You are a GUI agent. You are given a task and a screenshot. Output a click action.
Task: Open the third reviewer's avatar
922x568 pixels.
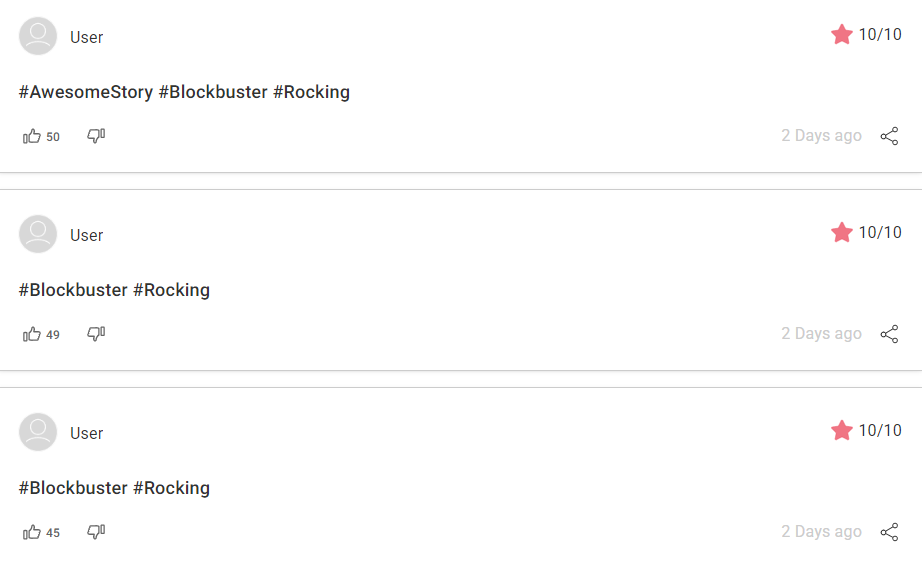pyautogui.click(x=38, y=432)
